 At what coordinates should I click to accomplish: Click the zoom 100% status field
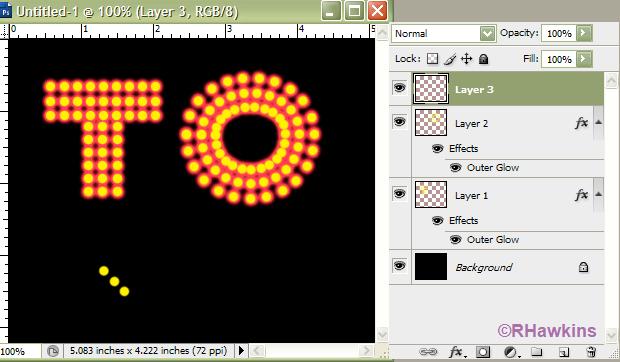(20, 351)
